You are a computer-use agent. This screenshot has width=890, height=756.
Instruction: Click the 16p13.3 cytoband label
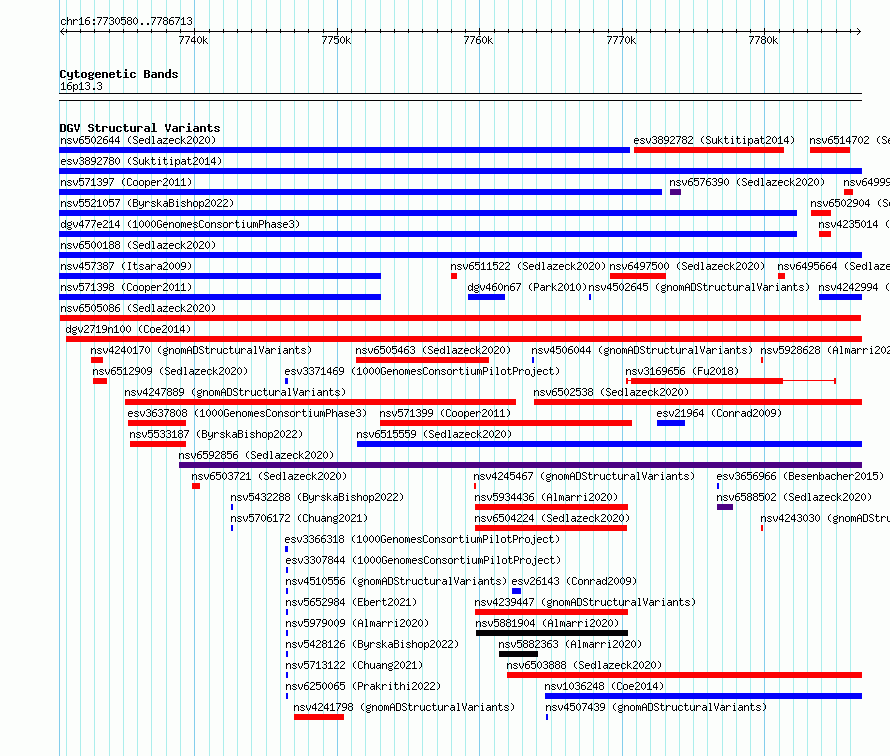point(81,86)
